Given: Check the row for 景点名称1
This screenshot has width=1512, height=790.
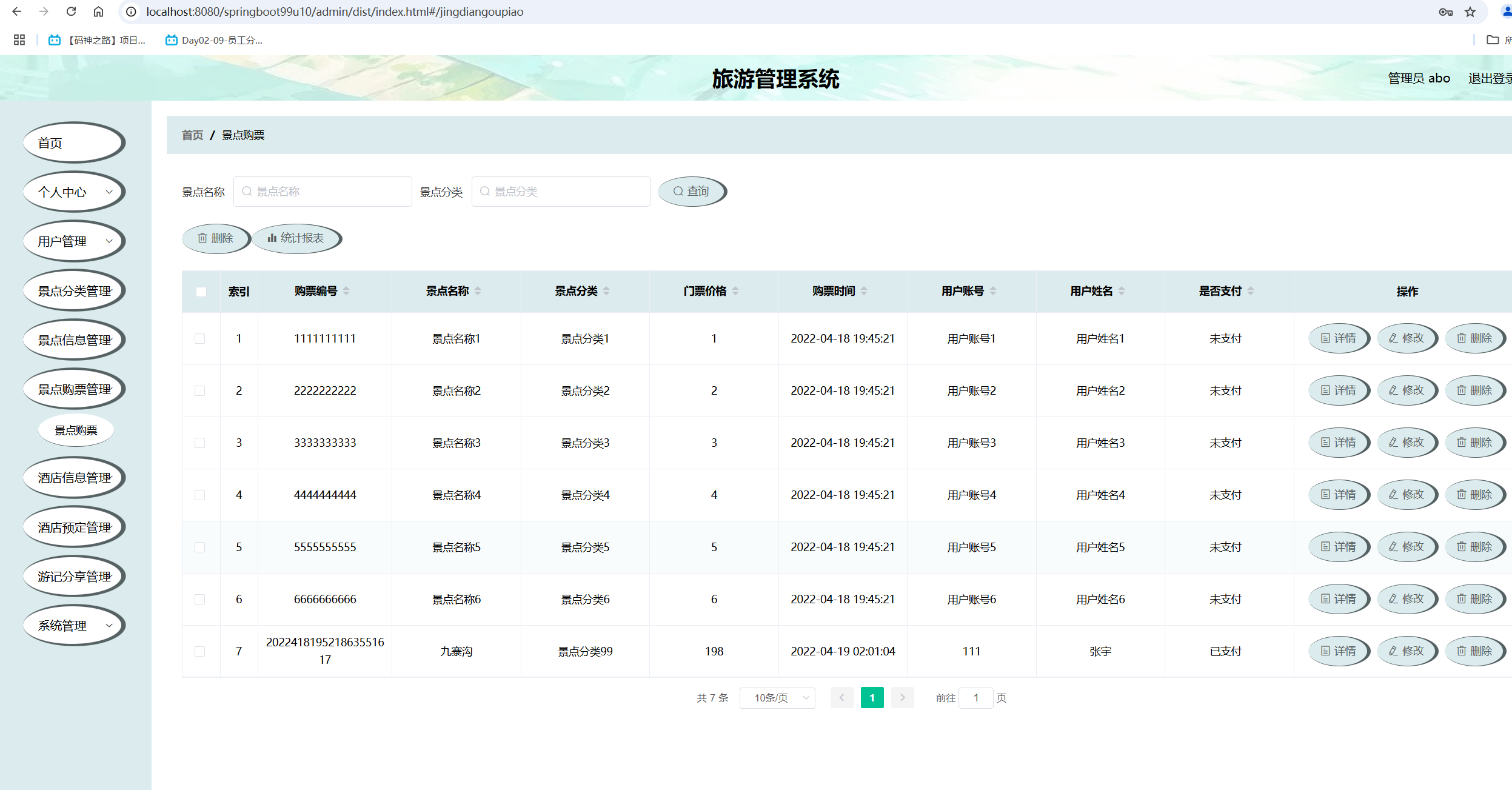Looking at the screenshot, I should [199, 338].
